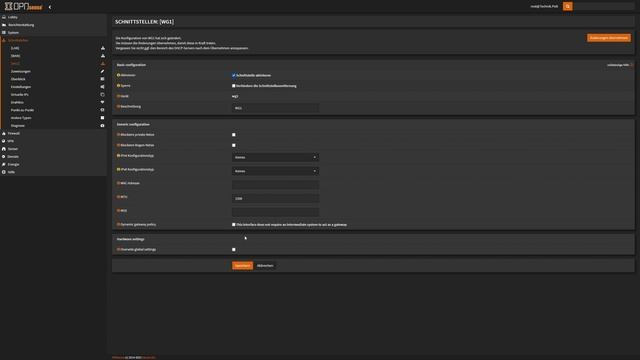Show help for Dynamic gateway policy
The width and height of the screenshot is (640, 360).
118,224
